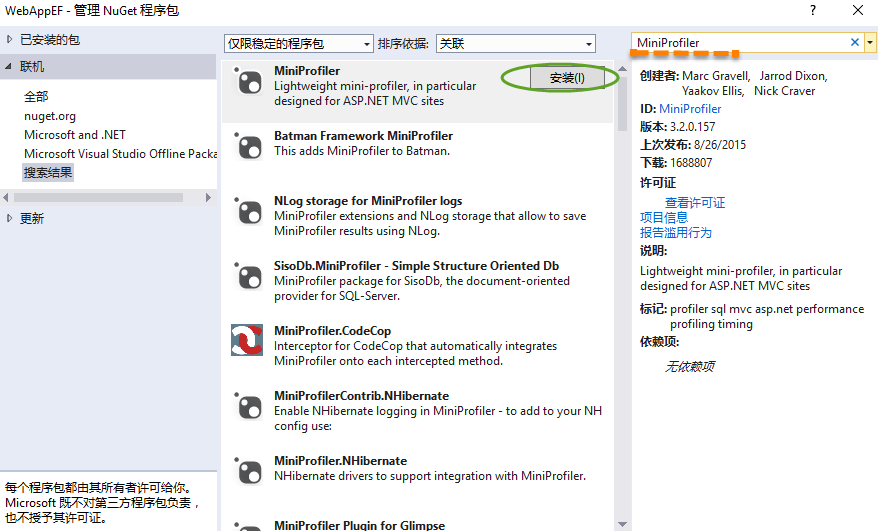Viewport: 878px width, 531px height.
Task: Click the MiniProfilerContrib.NHibernate package icon
Action: (x=247, y=407)
